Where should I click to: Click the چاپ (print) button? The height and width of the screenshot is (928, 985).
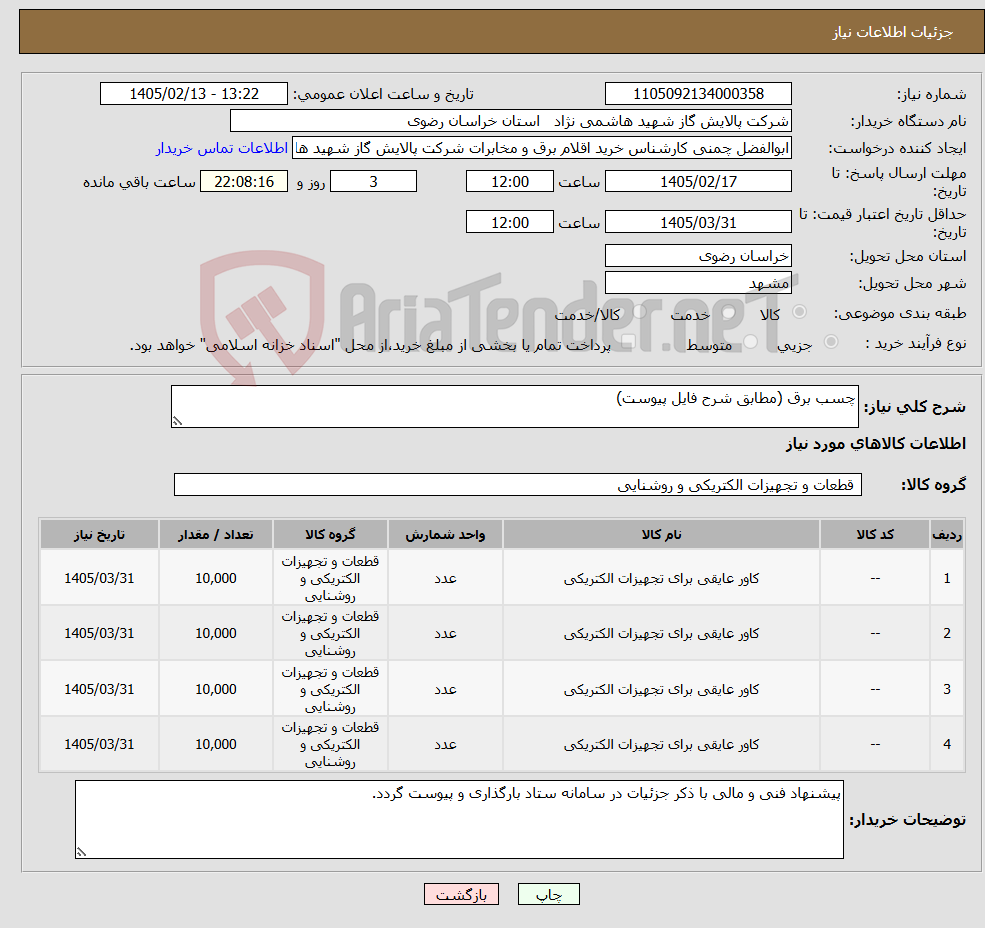(548, 894)
